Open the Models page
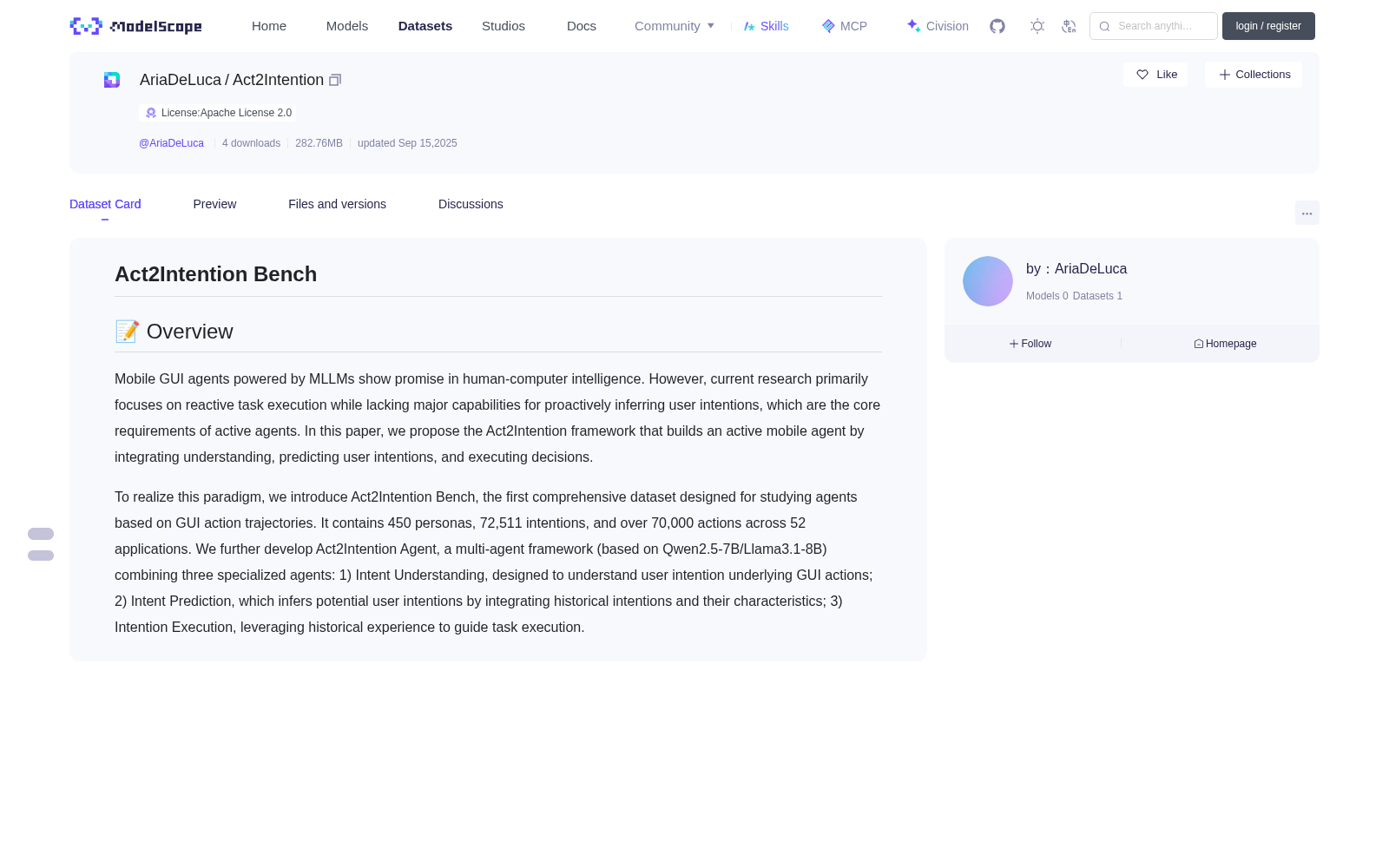This screenshot has width=1389, height=868. point(347,26)
